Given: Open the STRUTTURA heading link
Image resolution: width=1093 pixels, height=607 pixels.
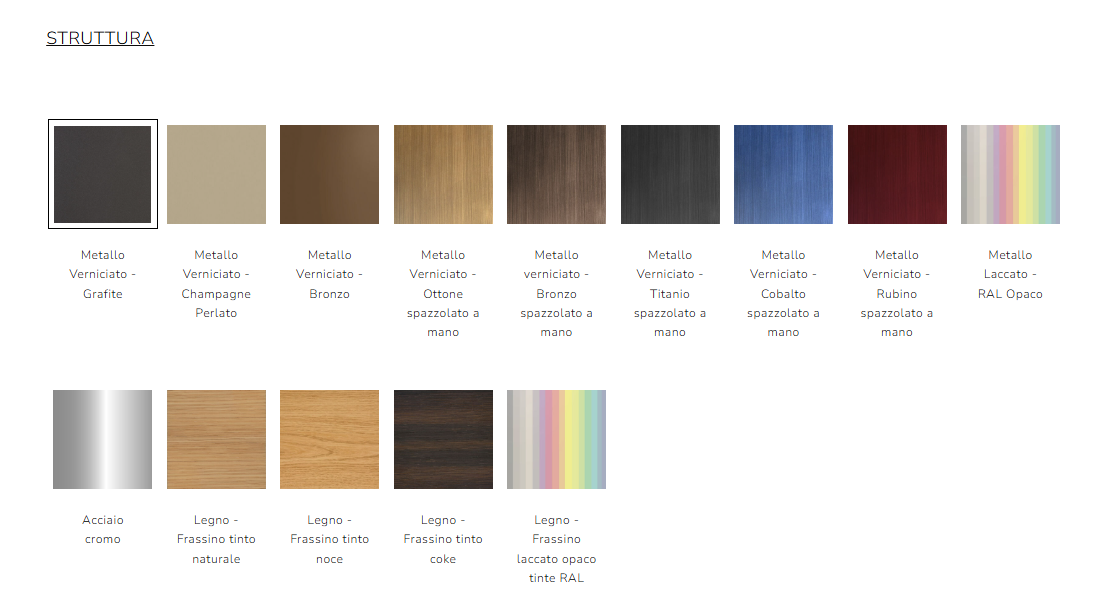Looking at the screenshot, I should (100, 38).
